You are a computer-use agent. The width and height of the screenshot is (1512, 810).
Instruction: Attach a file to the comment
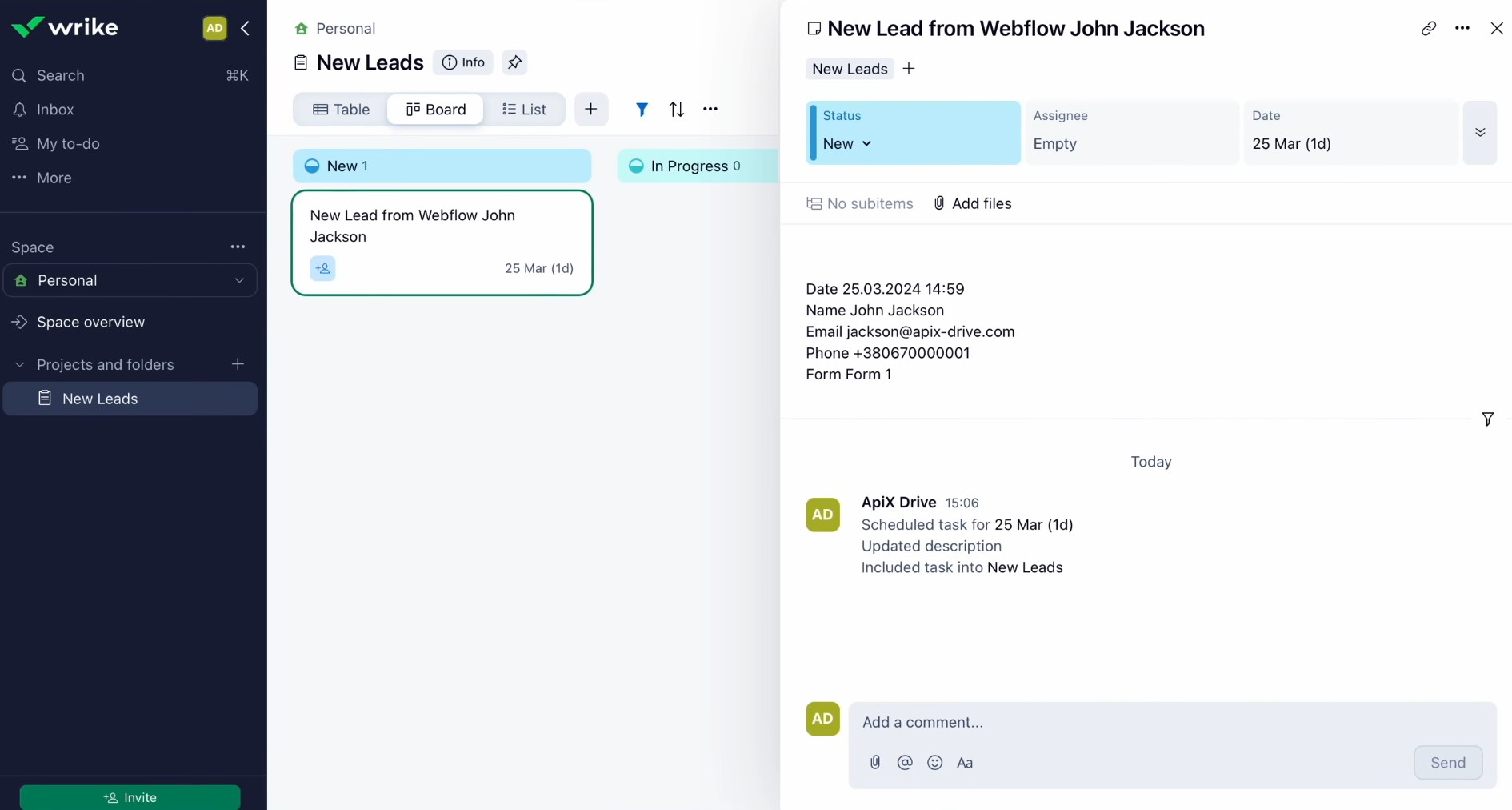tap(874, 763)
